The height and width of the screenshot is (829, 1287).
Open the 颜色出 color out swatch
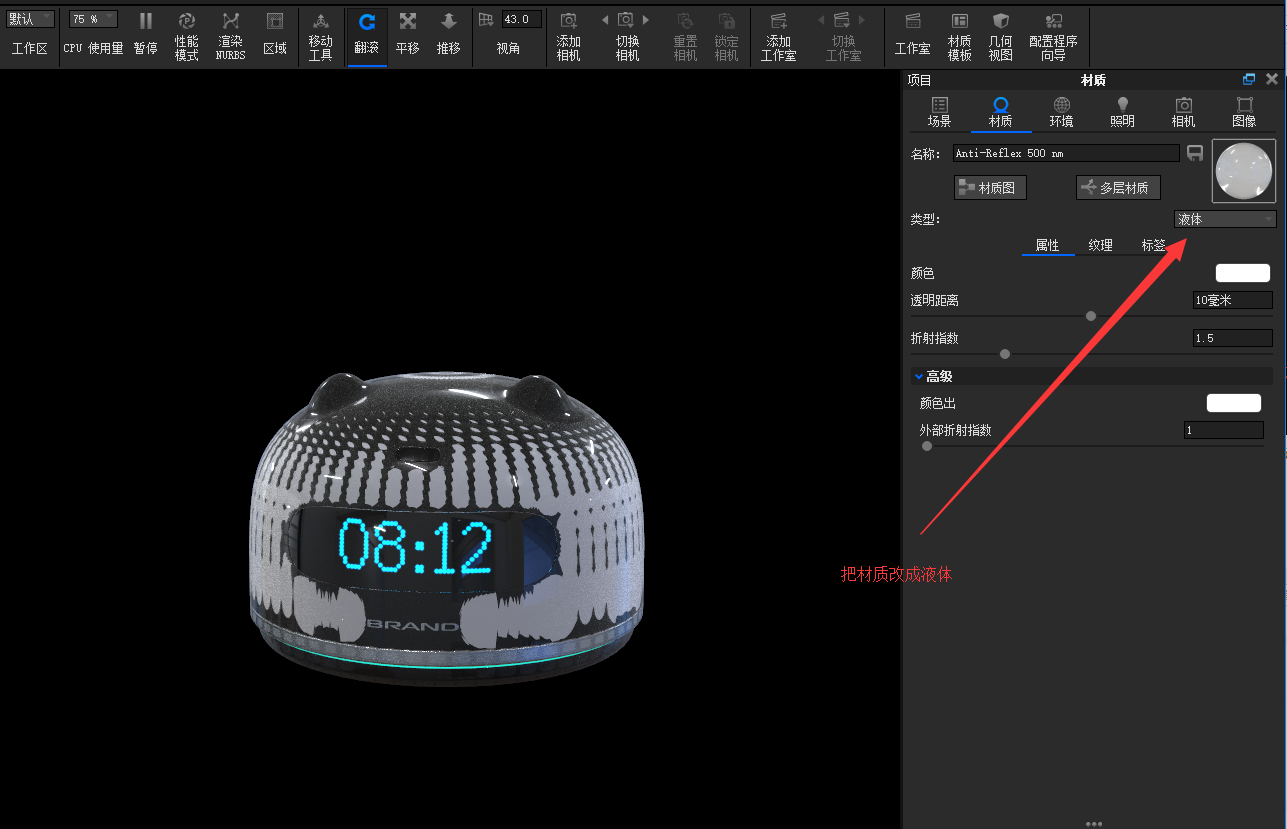[x=1234, y=403]
